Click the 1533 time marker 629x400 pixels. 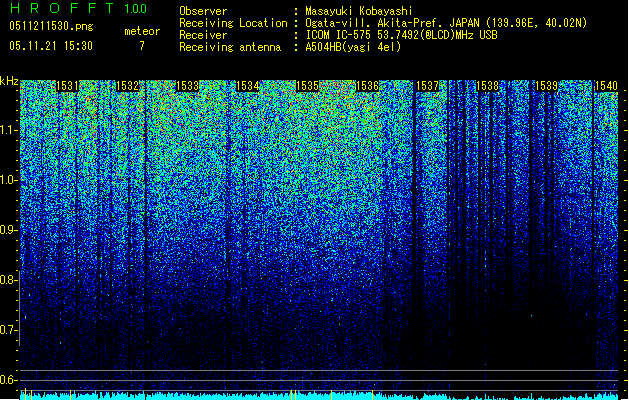pyautogui.click(x=187, y=86)
